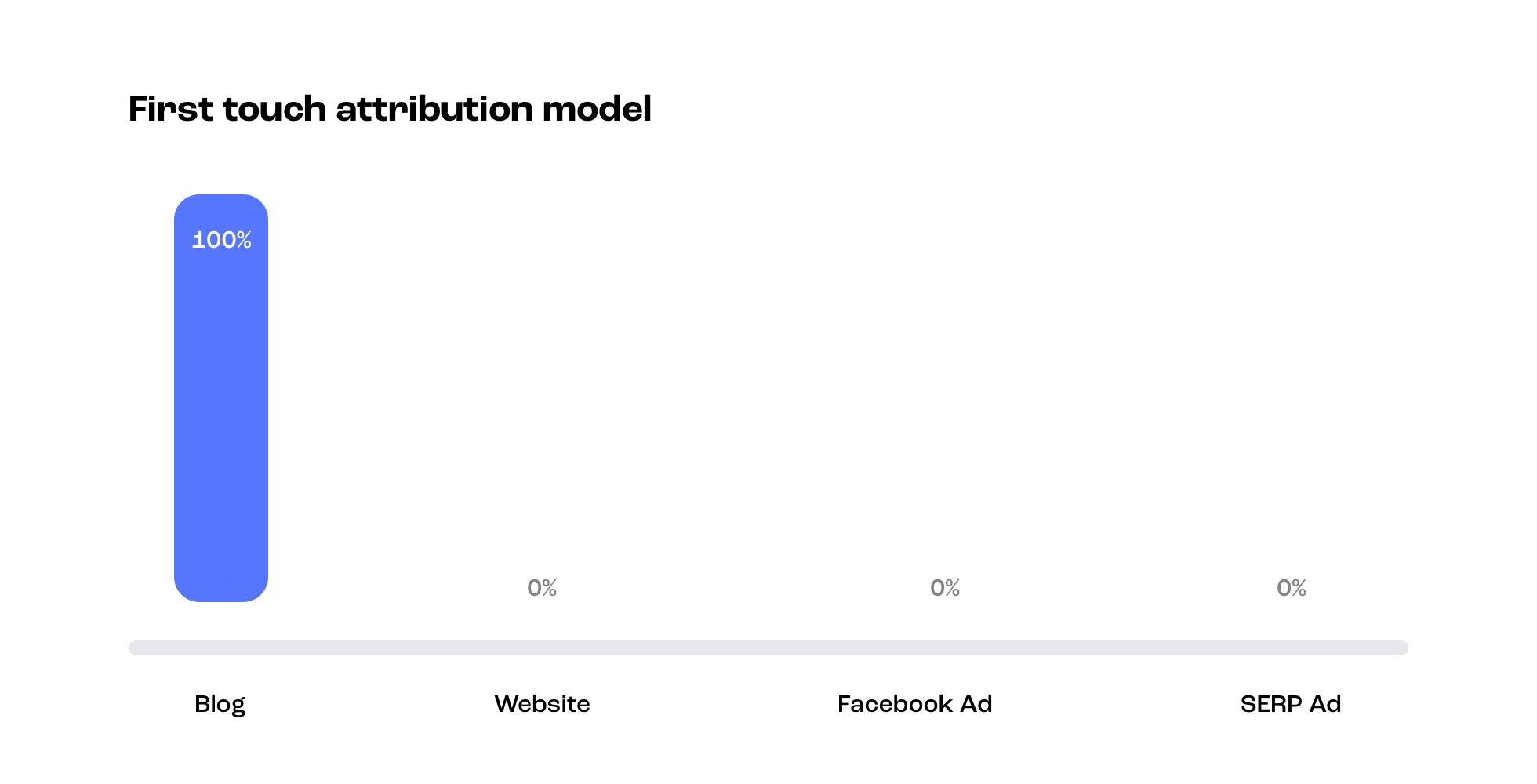Click the word 'Facebook' in the axis label
The height and width of the screenshot is (784, 1537).
coord(895,704)
